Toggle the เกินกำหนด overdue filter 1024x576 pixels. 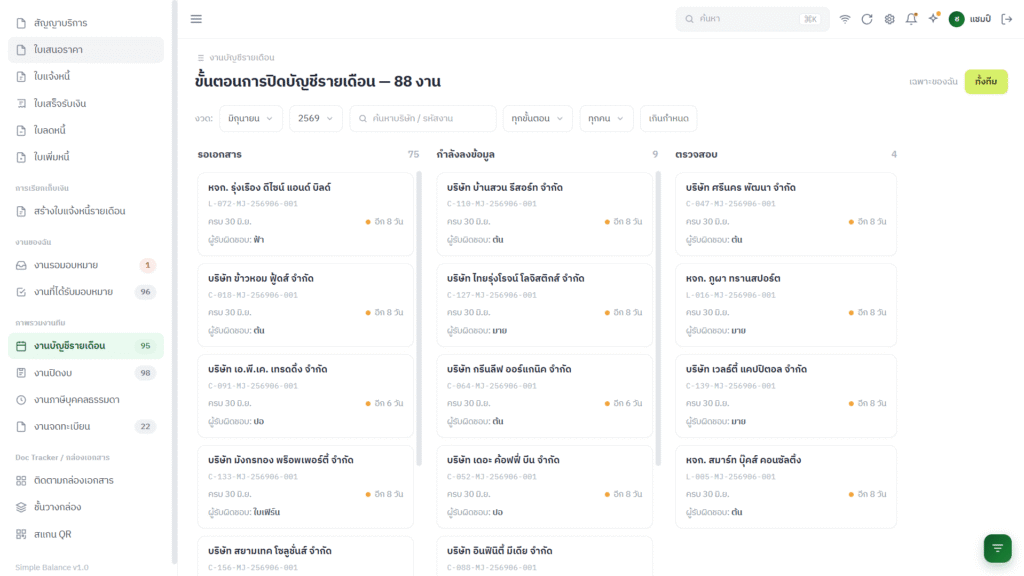coord(668,118)
